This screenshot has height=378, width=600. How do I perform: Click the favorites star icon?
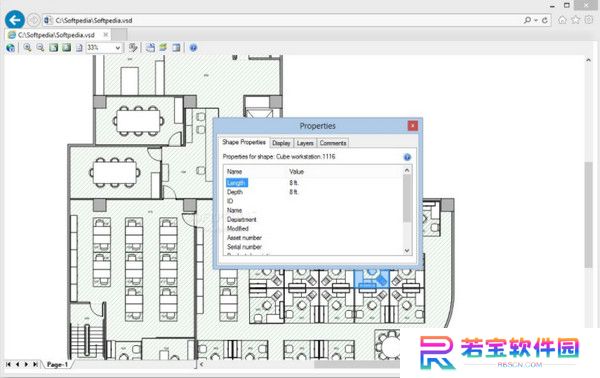tap(575, 20)
